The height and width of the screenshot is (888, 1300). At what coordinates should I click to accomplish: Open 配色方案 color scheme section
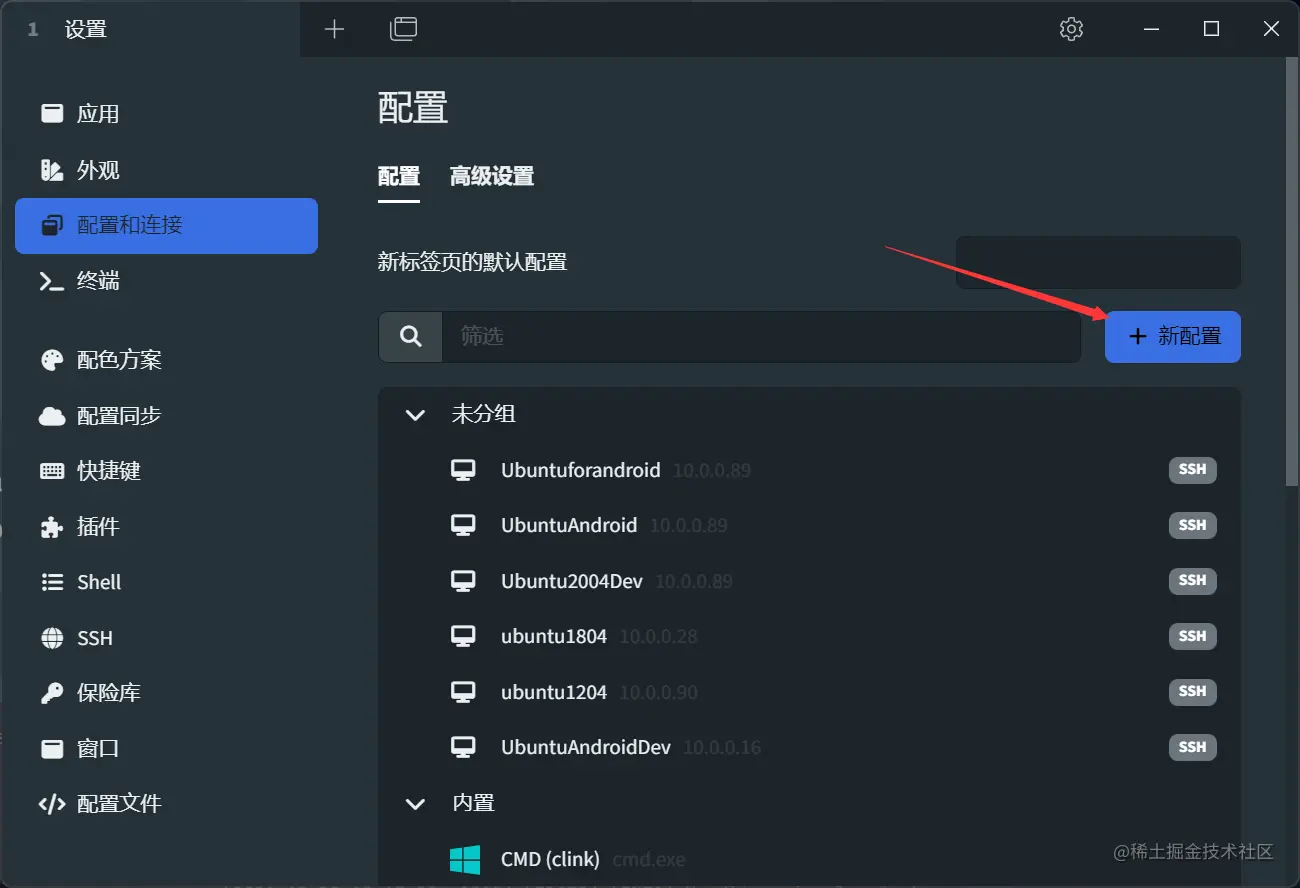[x=166, y=360]
